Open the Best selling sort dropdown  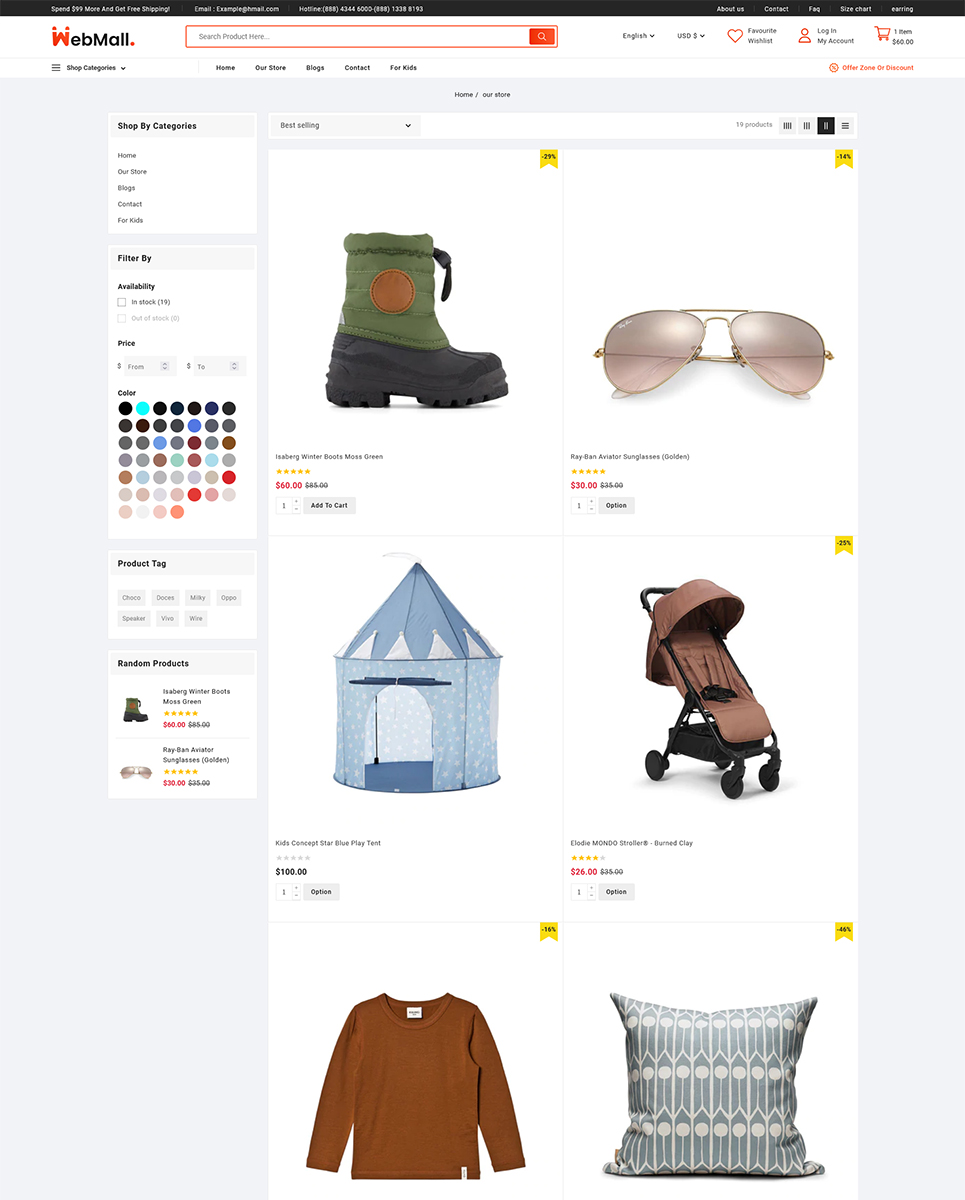point(346,126)
